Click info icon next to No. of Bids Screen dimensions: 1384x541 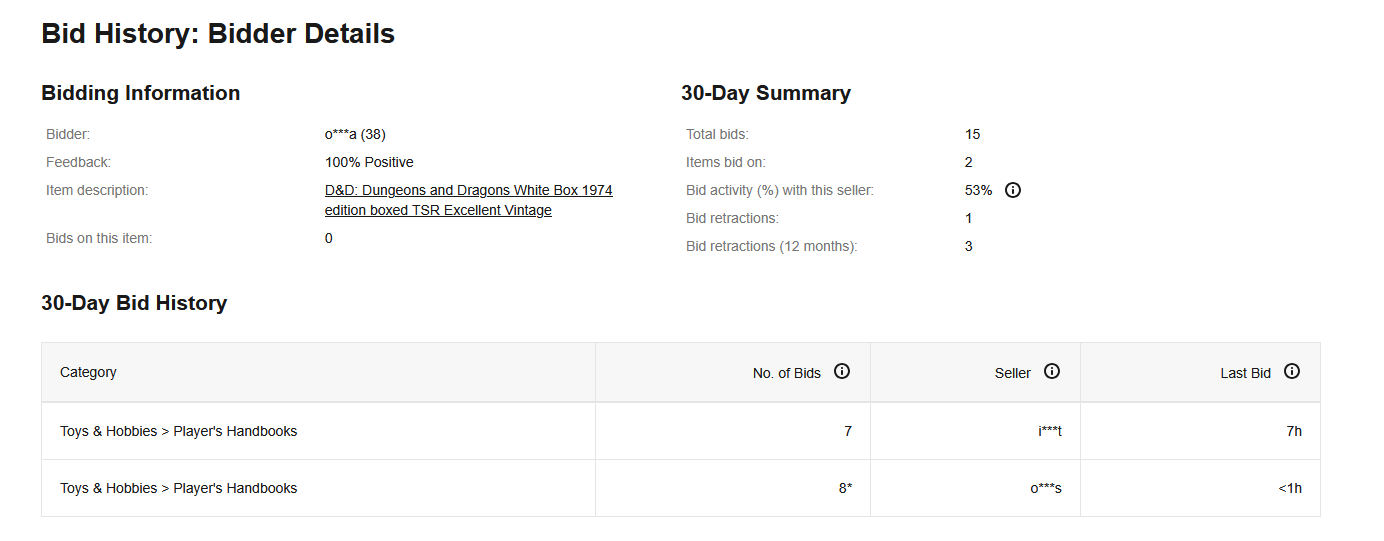pos(842,371)
